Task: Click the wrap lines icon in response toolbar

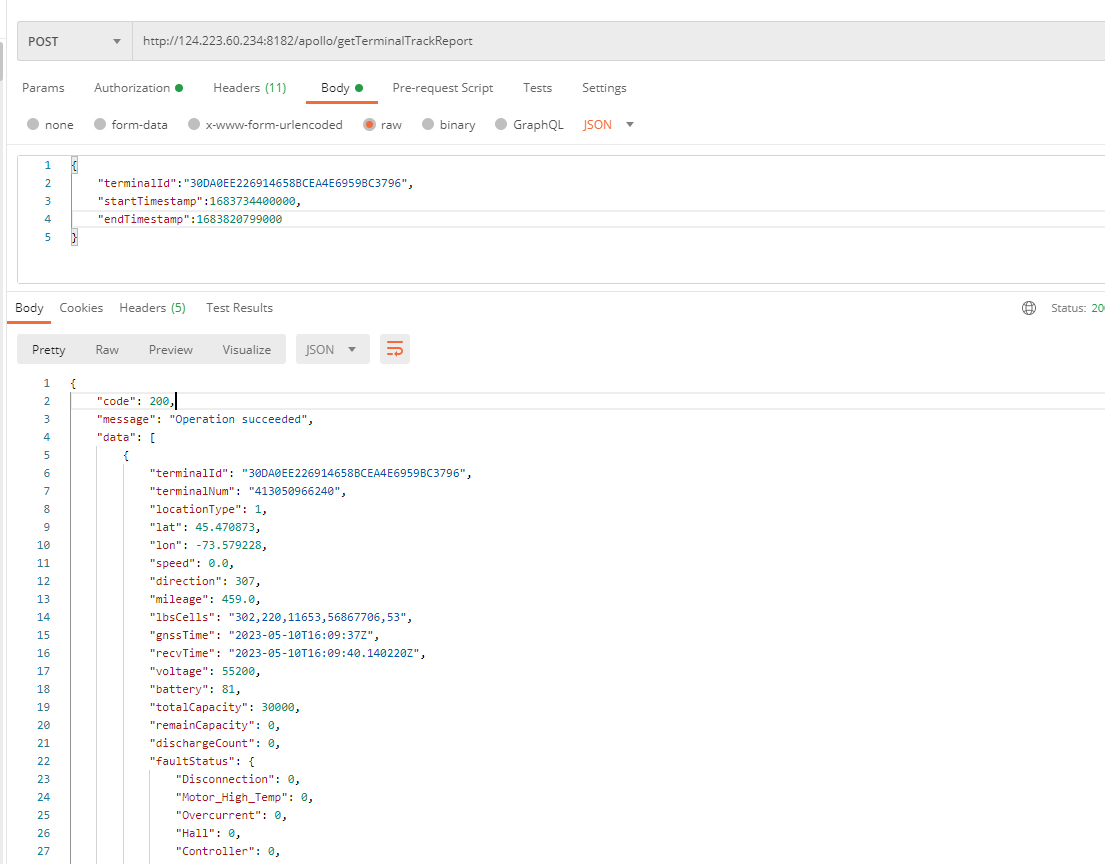Action: pyautogui.click(x=395, y=349)
